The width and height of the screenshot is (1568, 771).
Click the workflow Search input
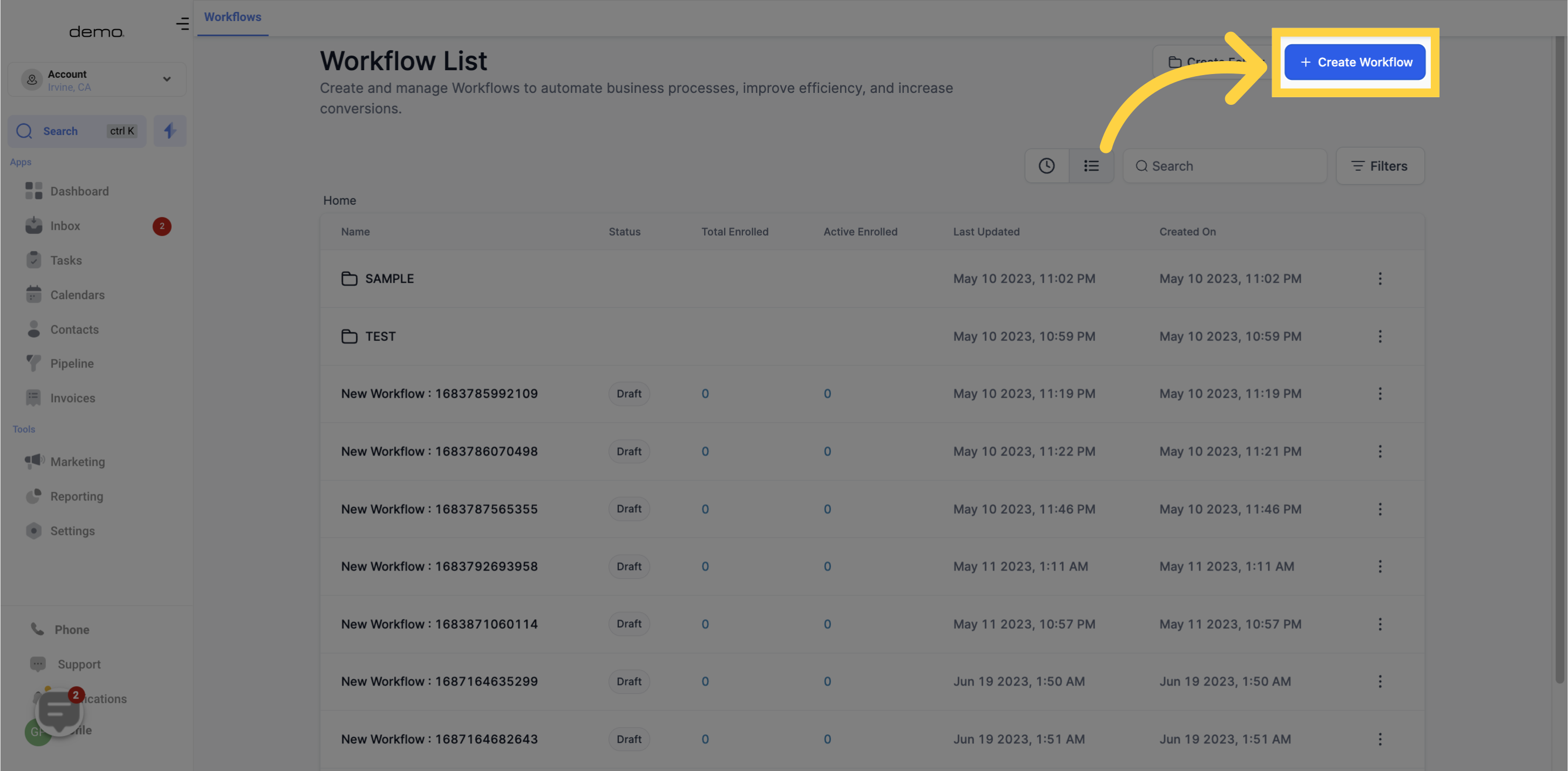pyautogui.click(x=1225, y=166)
